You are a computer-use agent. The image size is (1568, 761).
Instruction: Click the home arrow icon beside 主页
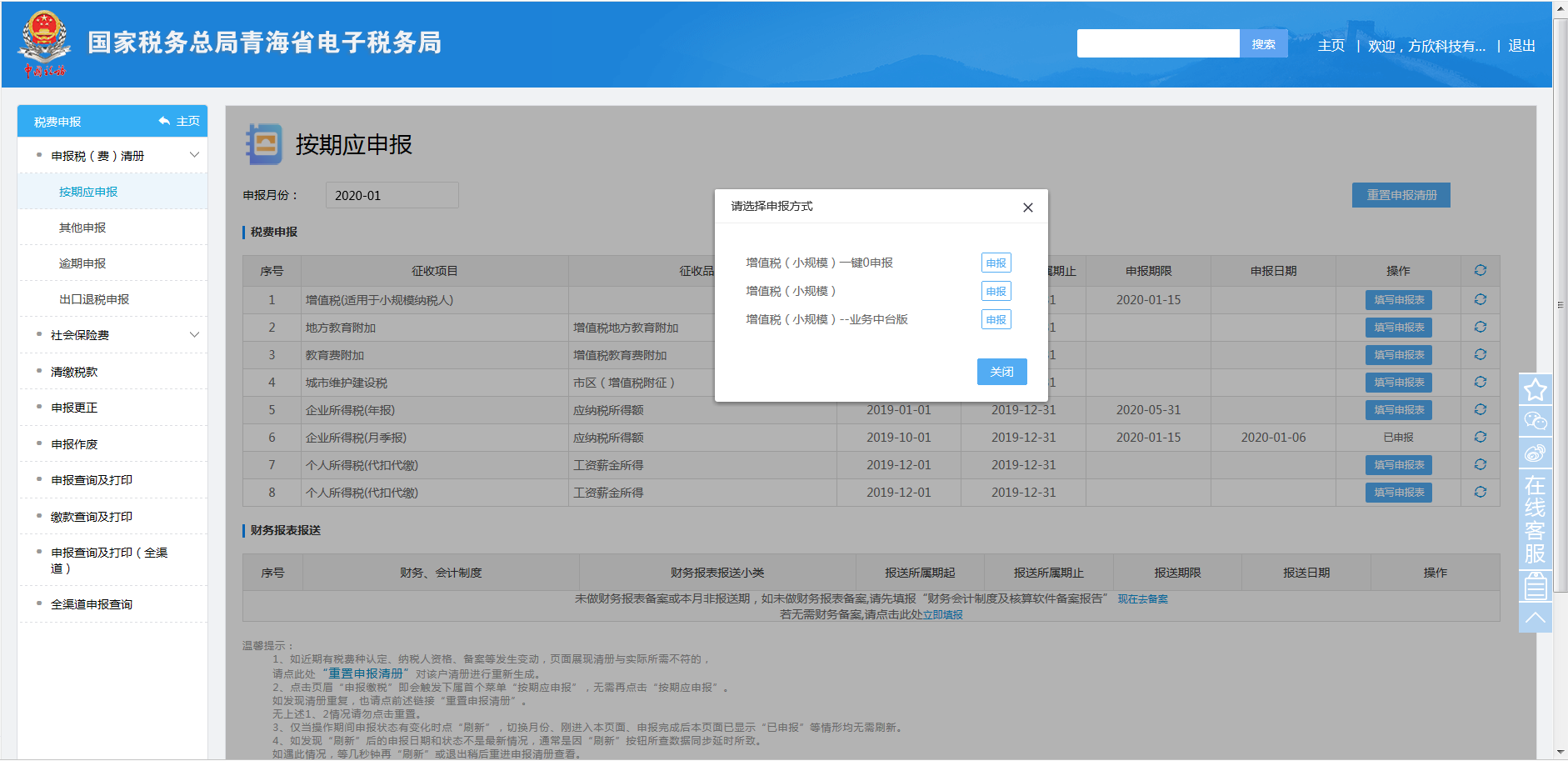pyautogui.click(x=163, y=120)
